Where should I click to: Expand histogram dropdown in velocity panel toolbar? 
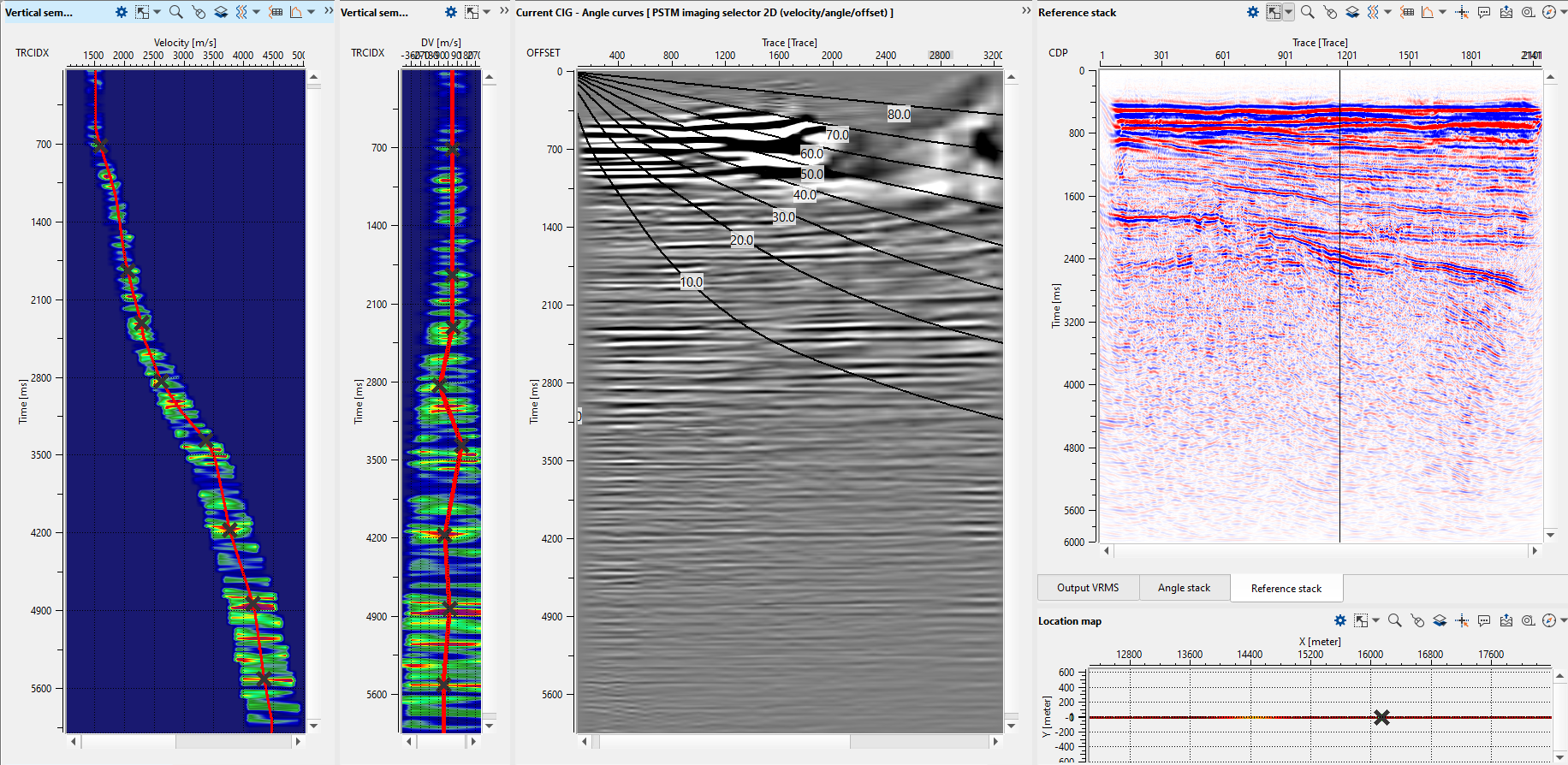click(x=311, y=12)
